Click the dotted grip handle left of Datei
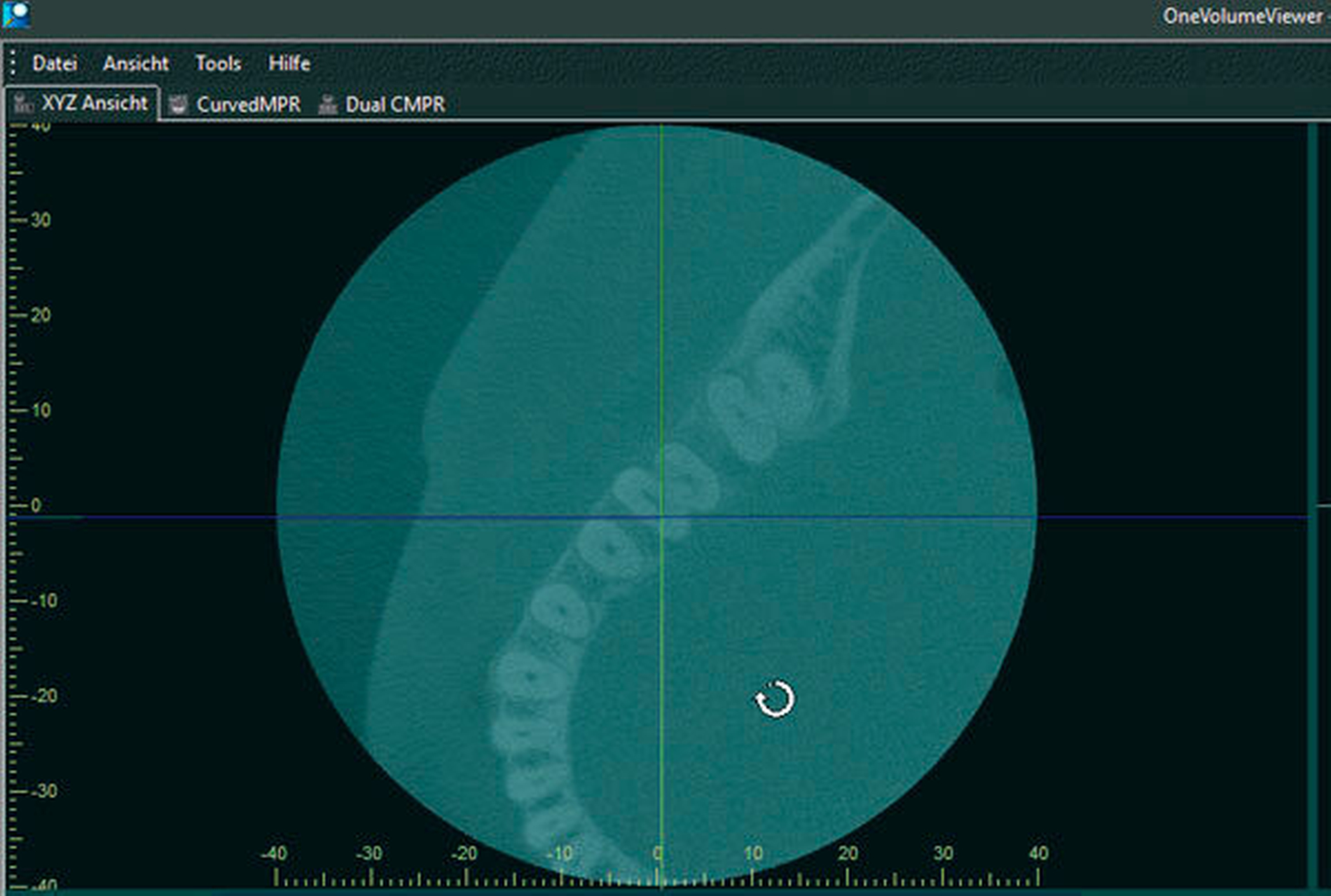 click(13, 63)
